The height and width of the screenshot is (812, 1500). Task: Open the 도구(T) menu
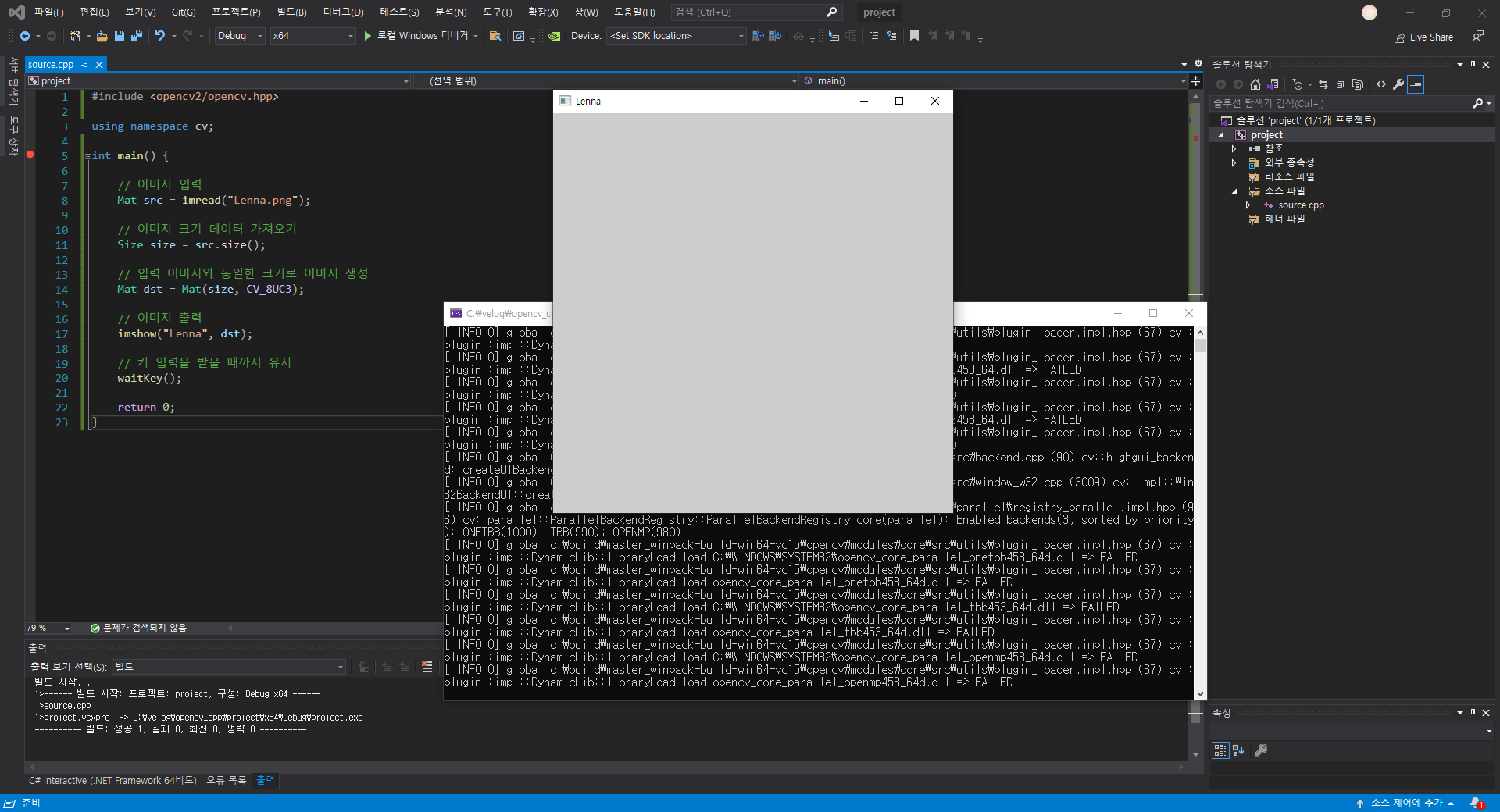497,12
